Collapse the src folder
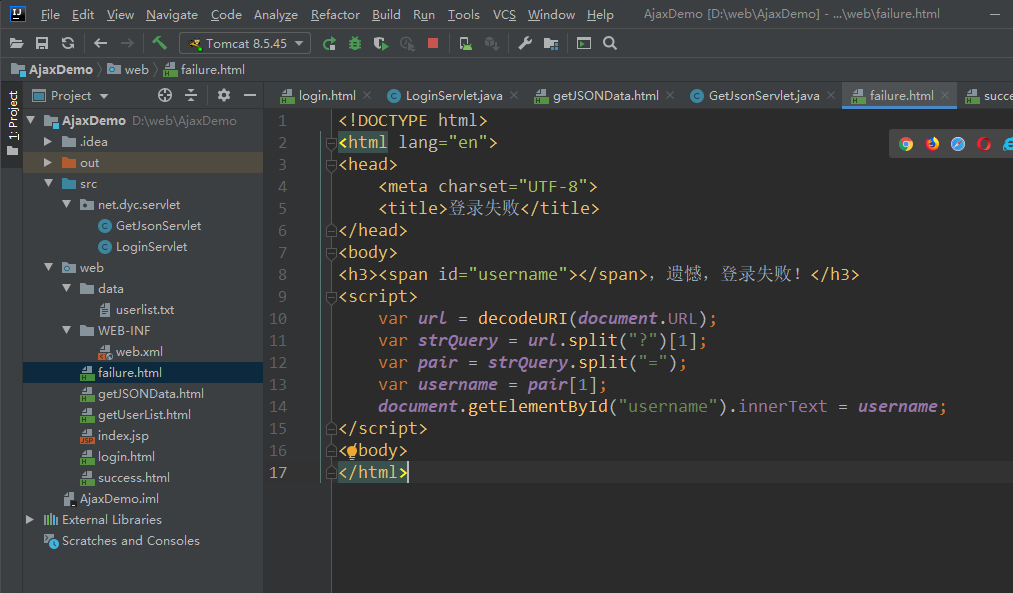 [49, 183]
